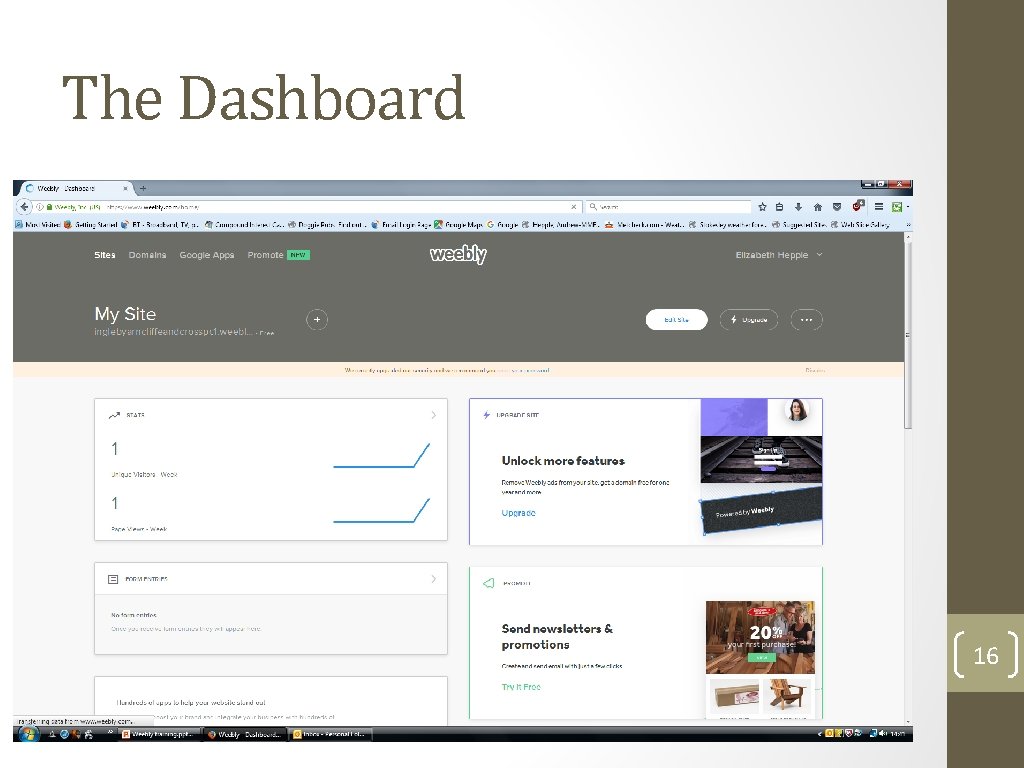Dismiss the notification banner
1024x768 pixels.
pos(814,370)
